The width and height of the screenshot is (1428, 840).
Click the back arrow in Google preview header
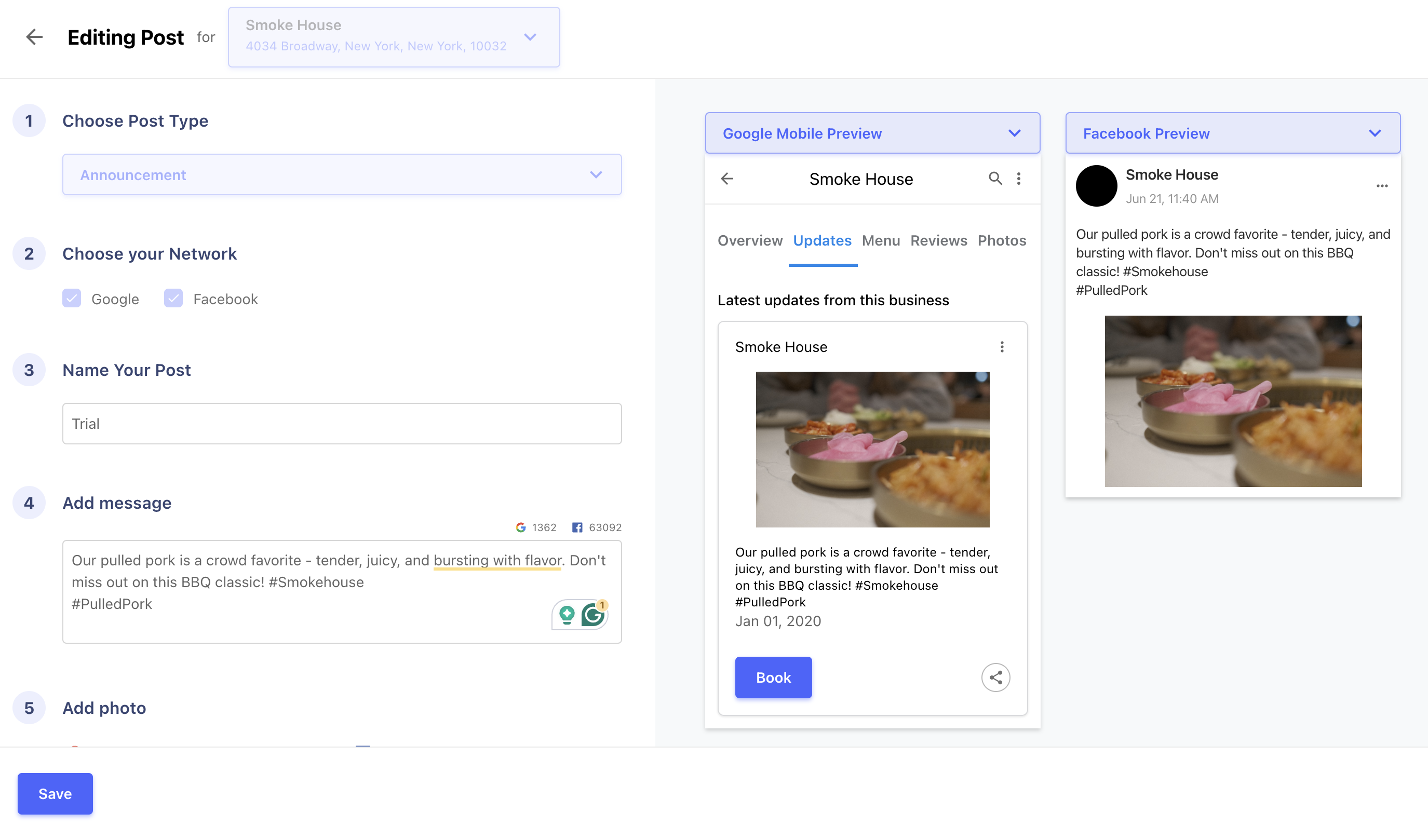(x=727, y=179)
